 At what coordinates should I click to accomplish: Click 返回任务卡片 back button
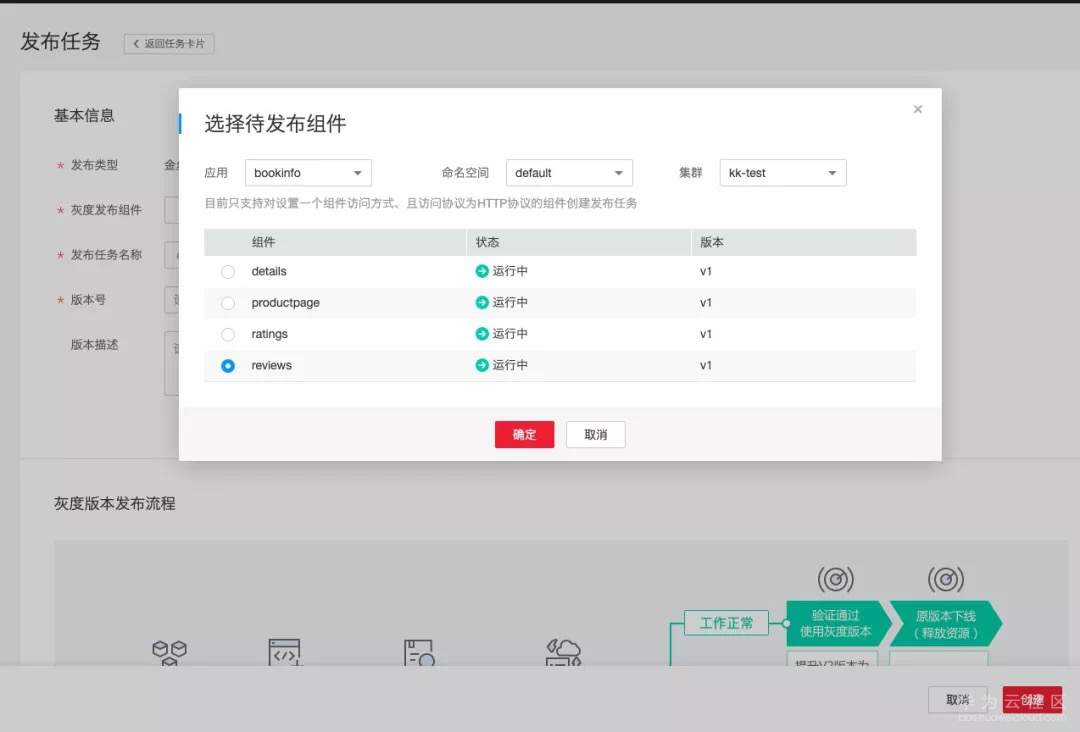pyautogui.click(x=169, y=43)
